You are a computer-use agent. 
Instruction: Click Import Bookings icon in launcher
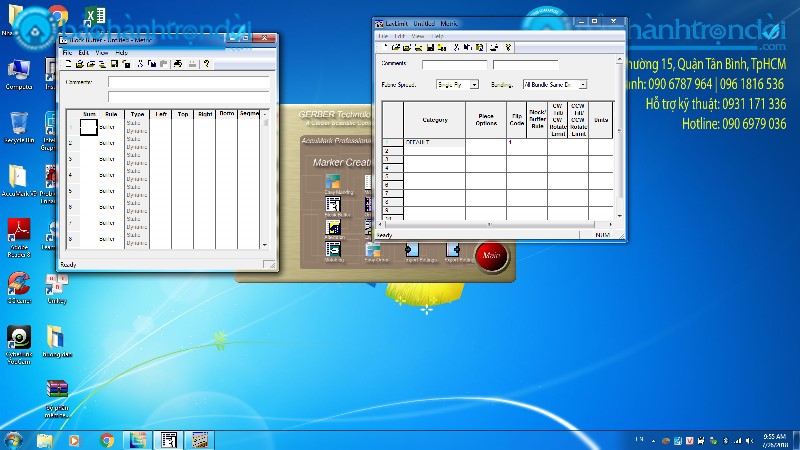click(412, 249)
